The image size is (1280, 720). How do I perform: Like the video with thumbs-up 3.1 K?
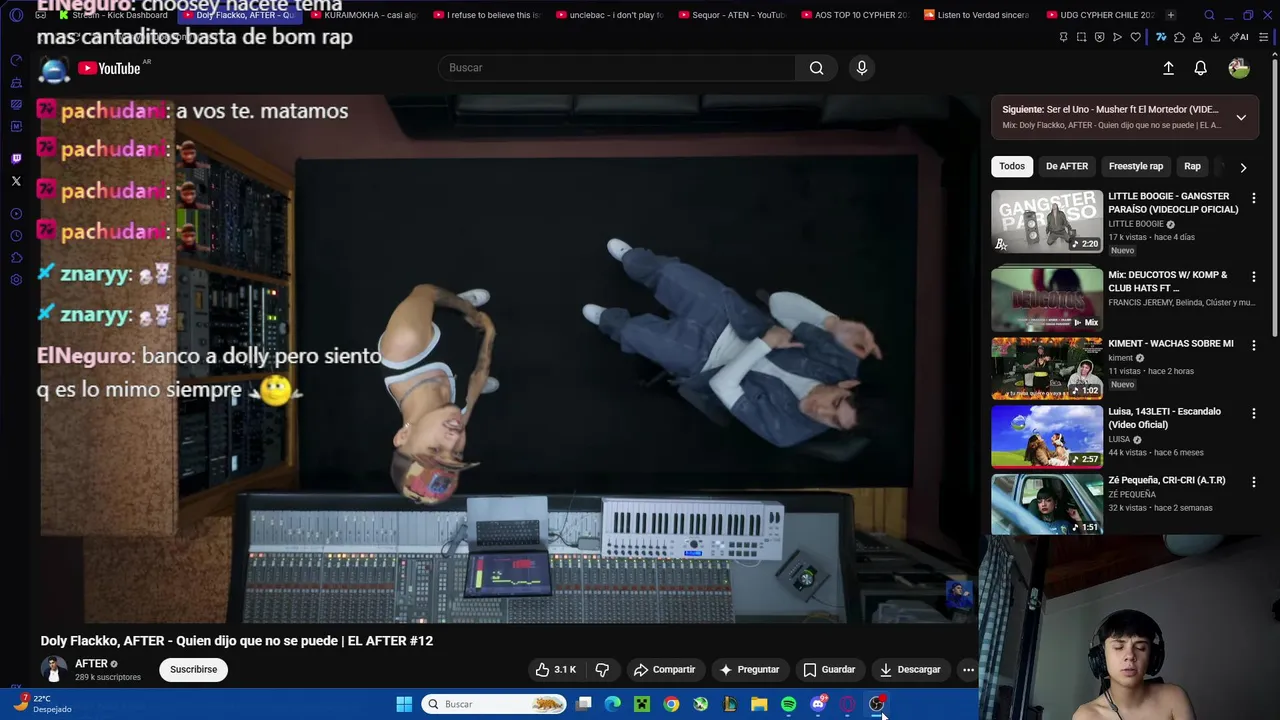click(556, 670)
